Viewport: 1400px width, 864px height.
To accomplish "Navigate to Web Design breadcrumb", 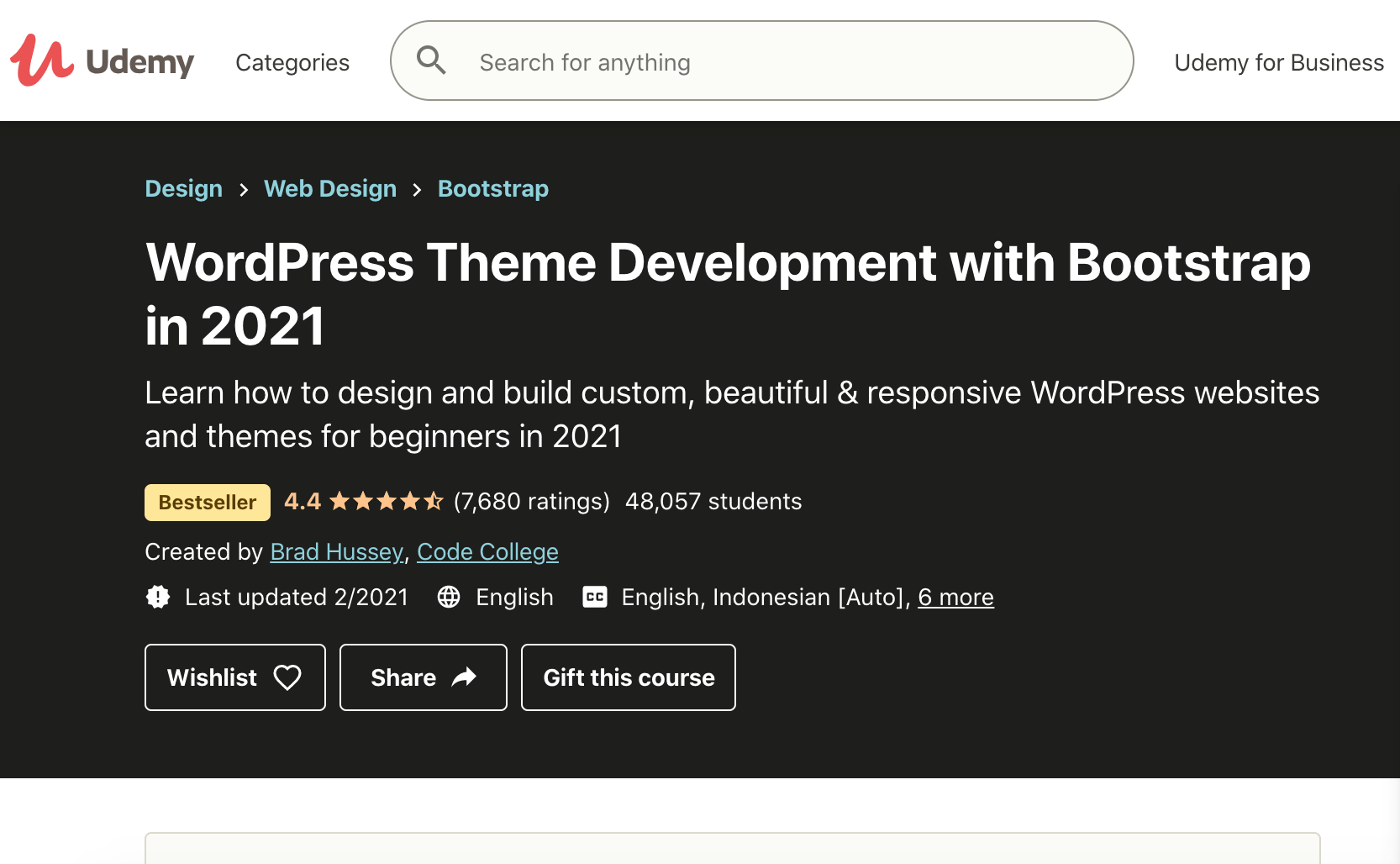I will [x=330, y=188].
